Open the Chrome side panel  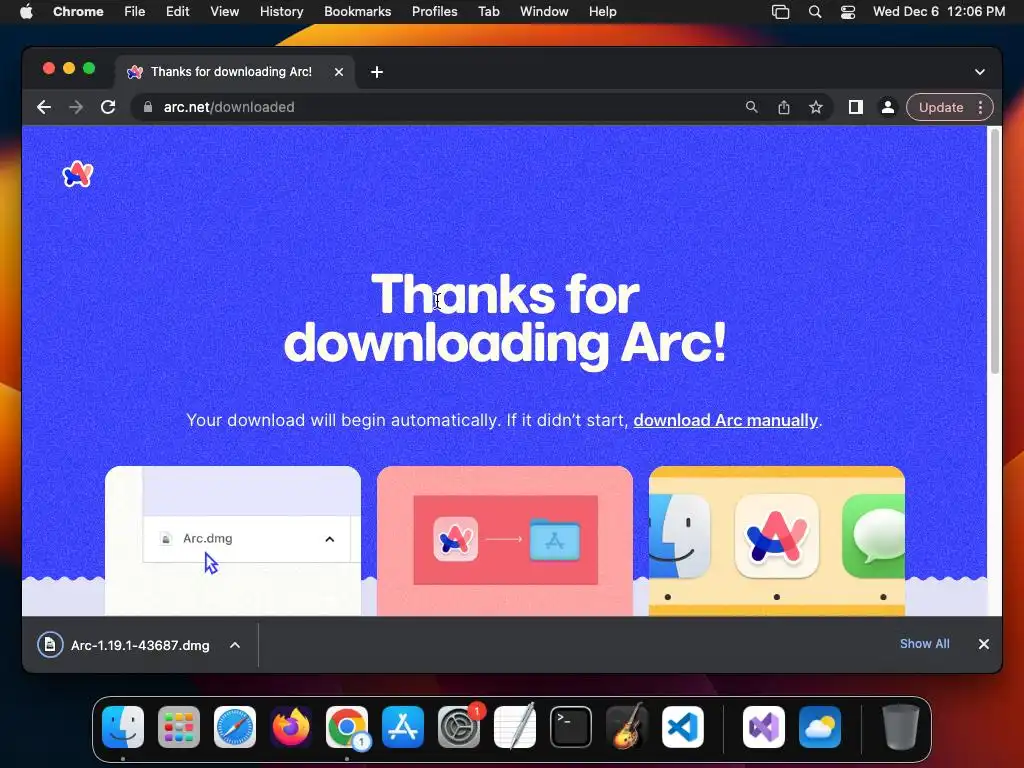tap(856, 107)
